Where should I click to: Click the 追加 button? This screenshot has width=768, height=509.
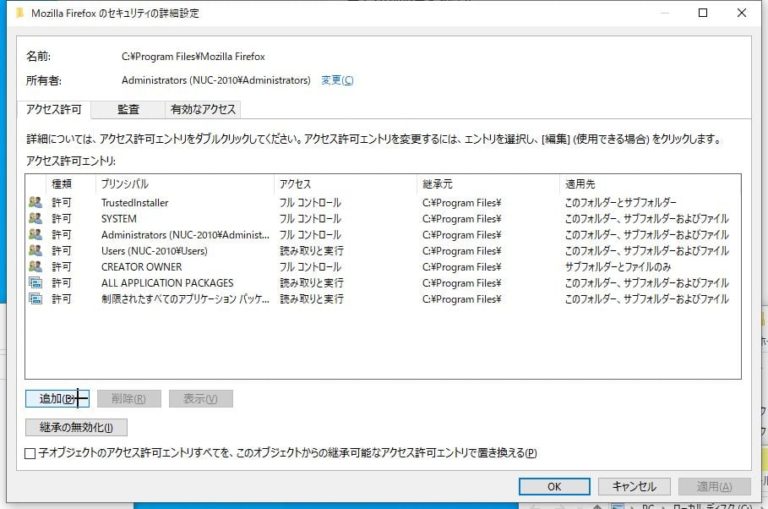(57, 399)
